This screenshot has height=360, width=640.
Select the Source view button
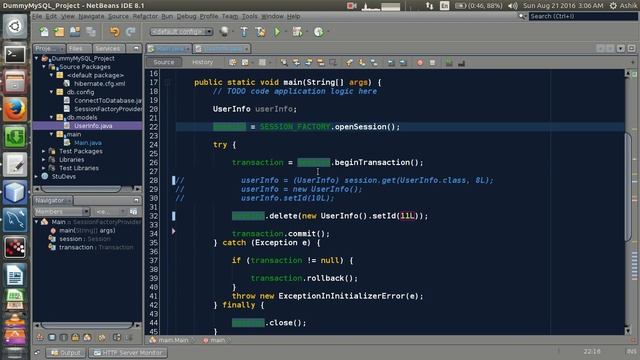pos(164,62)
